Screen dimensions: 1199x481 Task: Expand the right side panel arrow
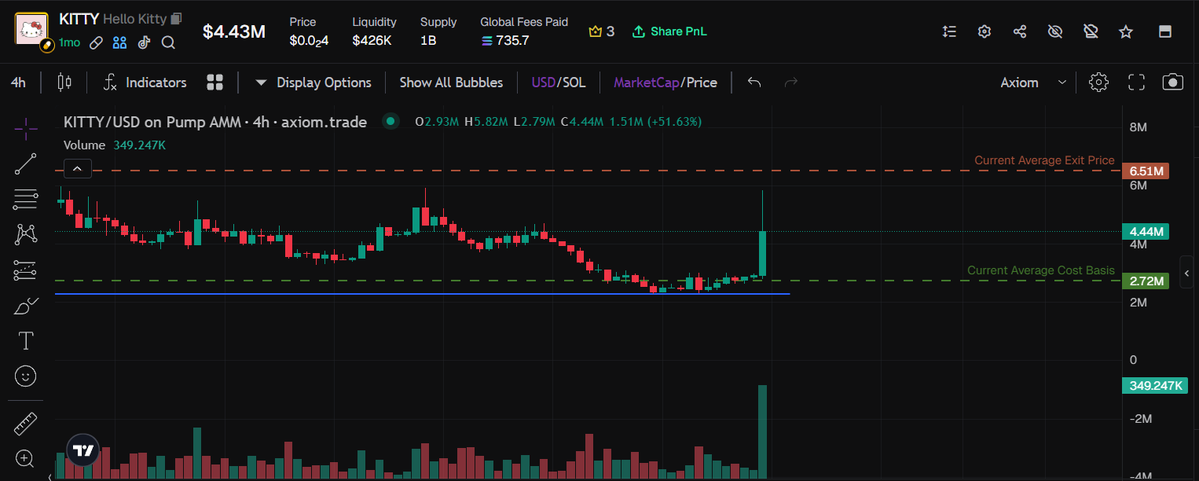pos(1186,272)
